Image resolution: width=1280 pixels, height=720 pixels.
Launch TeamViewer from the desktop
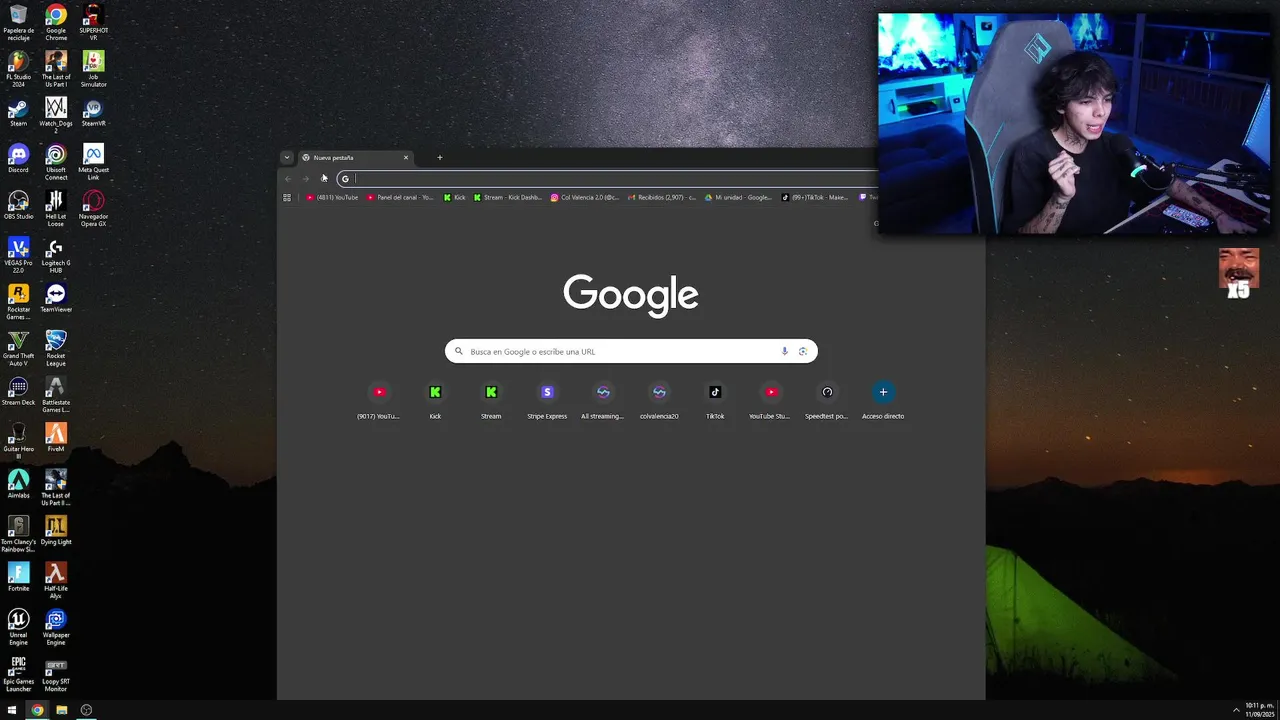click(56, 298)
